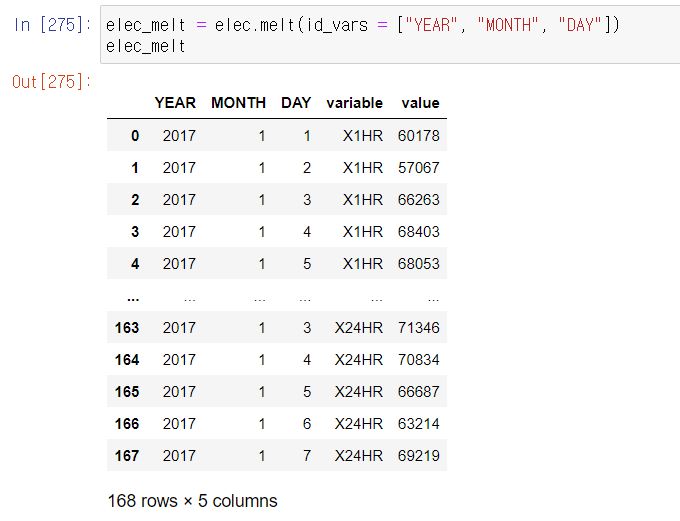This screenshot has height=521, width=680.
Task: Click row index 0
Action: pos(135,136)
